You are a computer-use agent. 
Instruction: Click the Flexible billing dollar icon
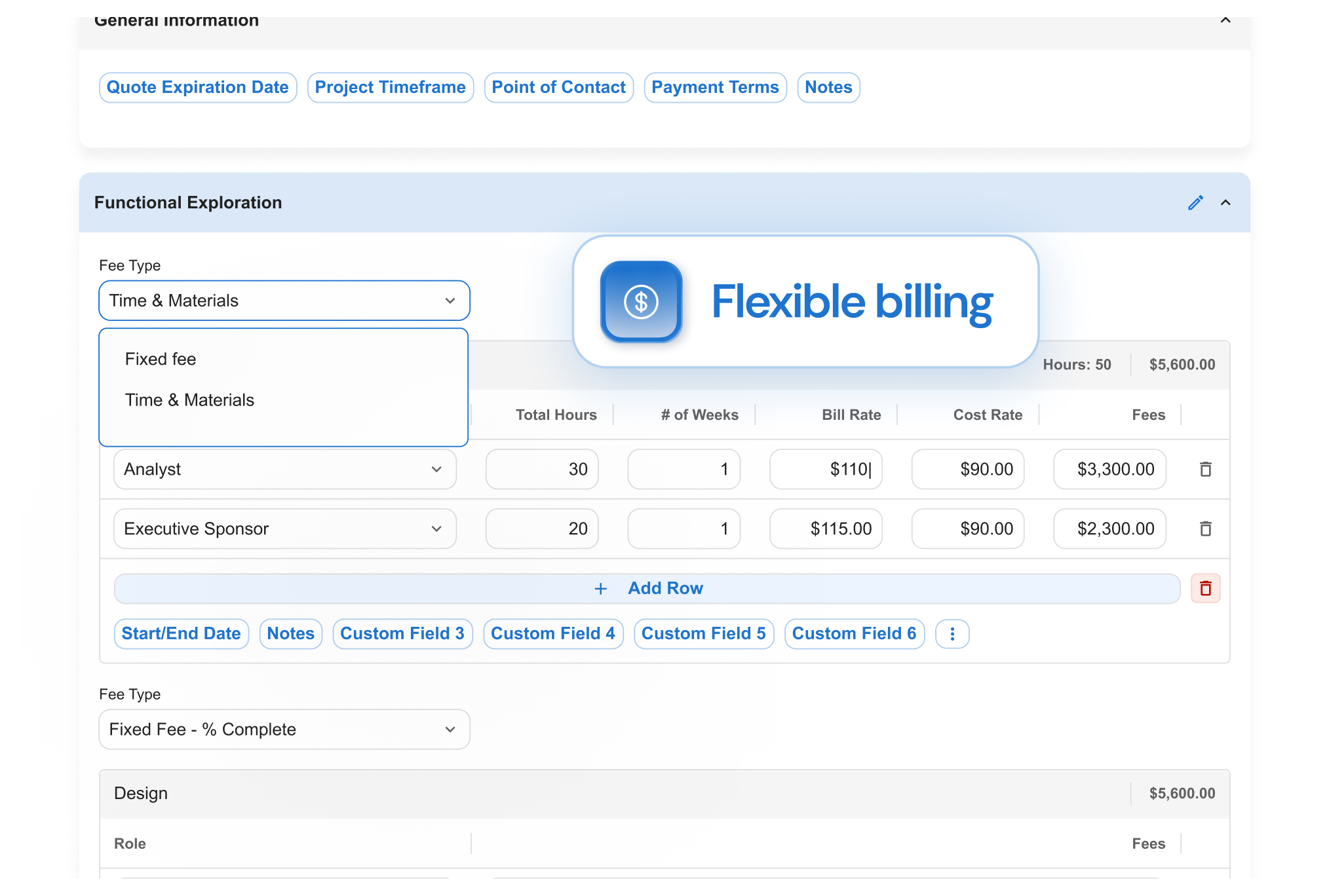[641, 302]
